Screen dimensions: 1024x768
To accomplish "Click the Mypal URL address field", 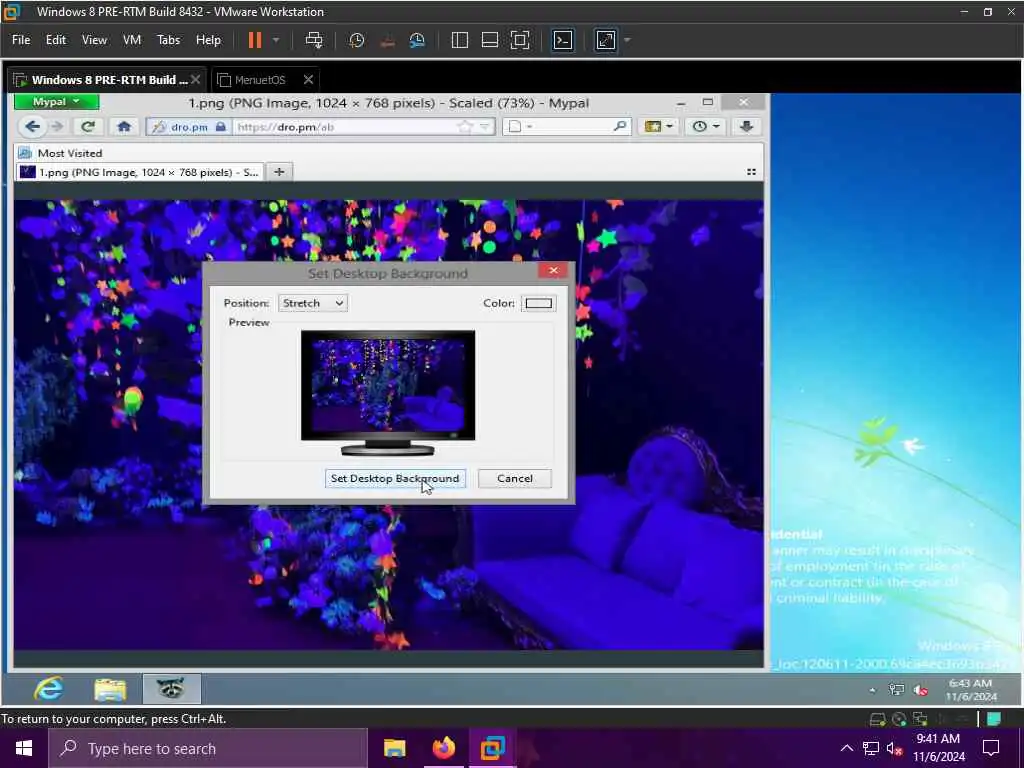I will (x=346, y=127).
